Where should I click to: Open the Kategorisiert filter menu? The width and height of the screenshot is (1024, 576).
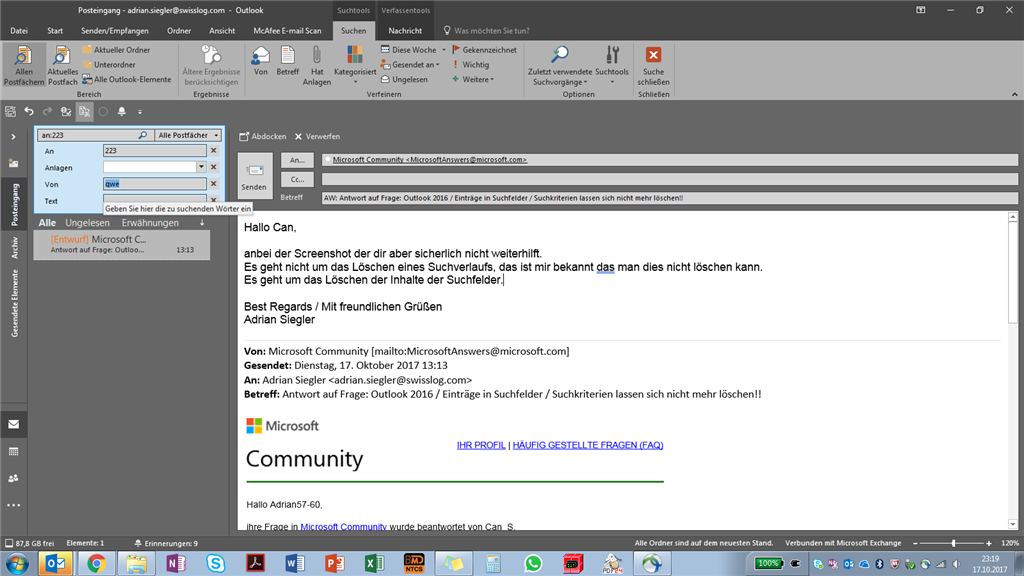[355, 65]
